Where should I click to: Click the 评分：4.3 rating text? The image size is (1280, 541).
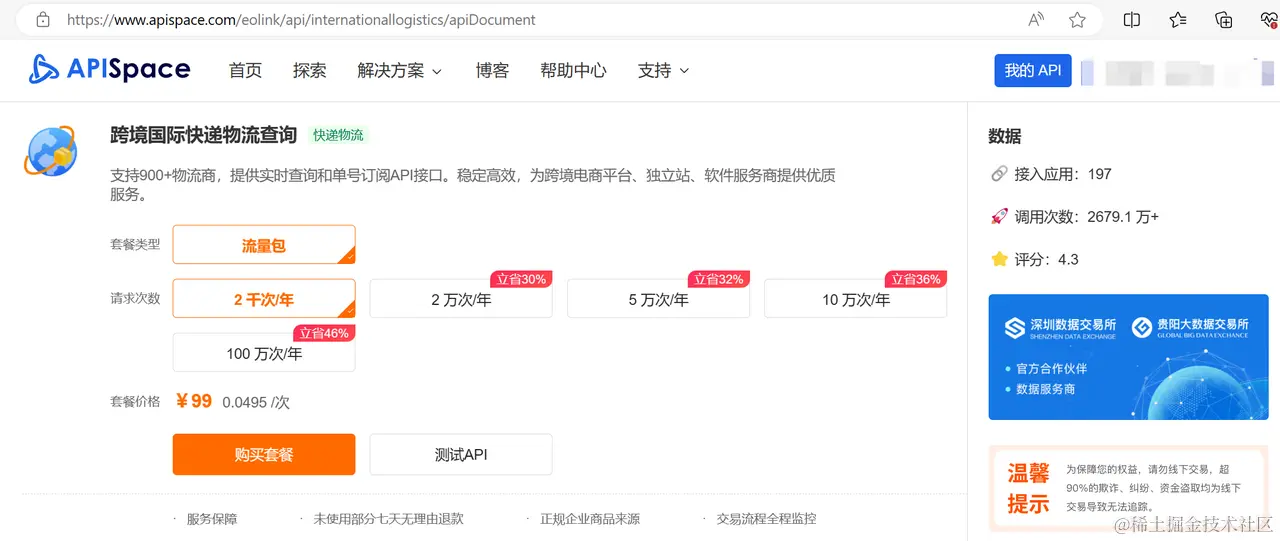(1047, 259)
